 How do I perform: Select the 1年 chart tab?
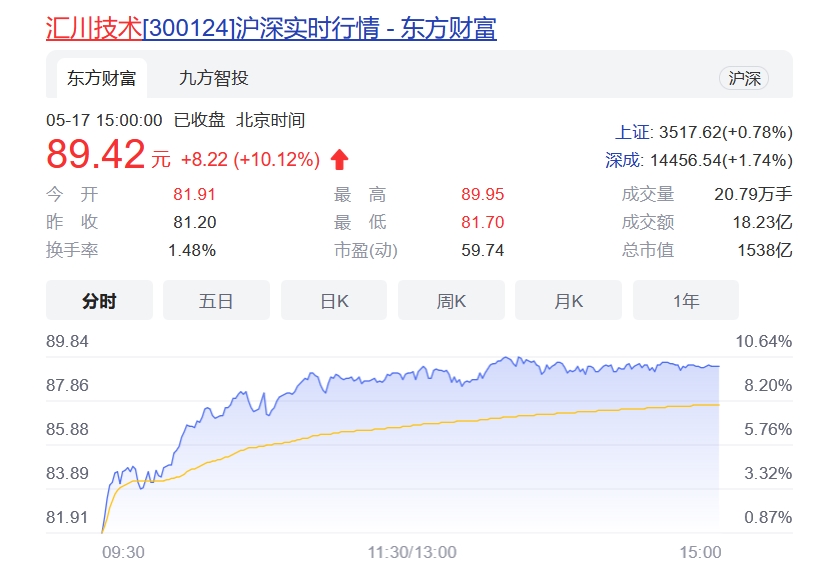[x=686, y=301]
